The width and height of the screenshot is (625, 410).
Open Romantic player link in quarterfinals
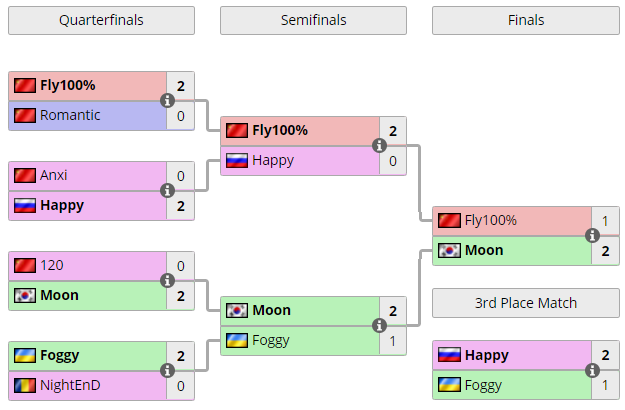[x=70, y=115]
